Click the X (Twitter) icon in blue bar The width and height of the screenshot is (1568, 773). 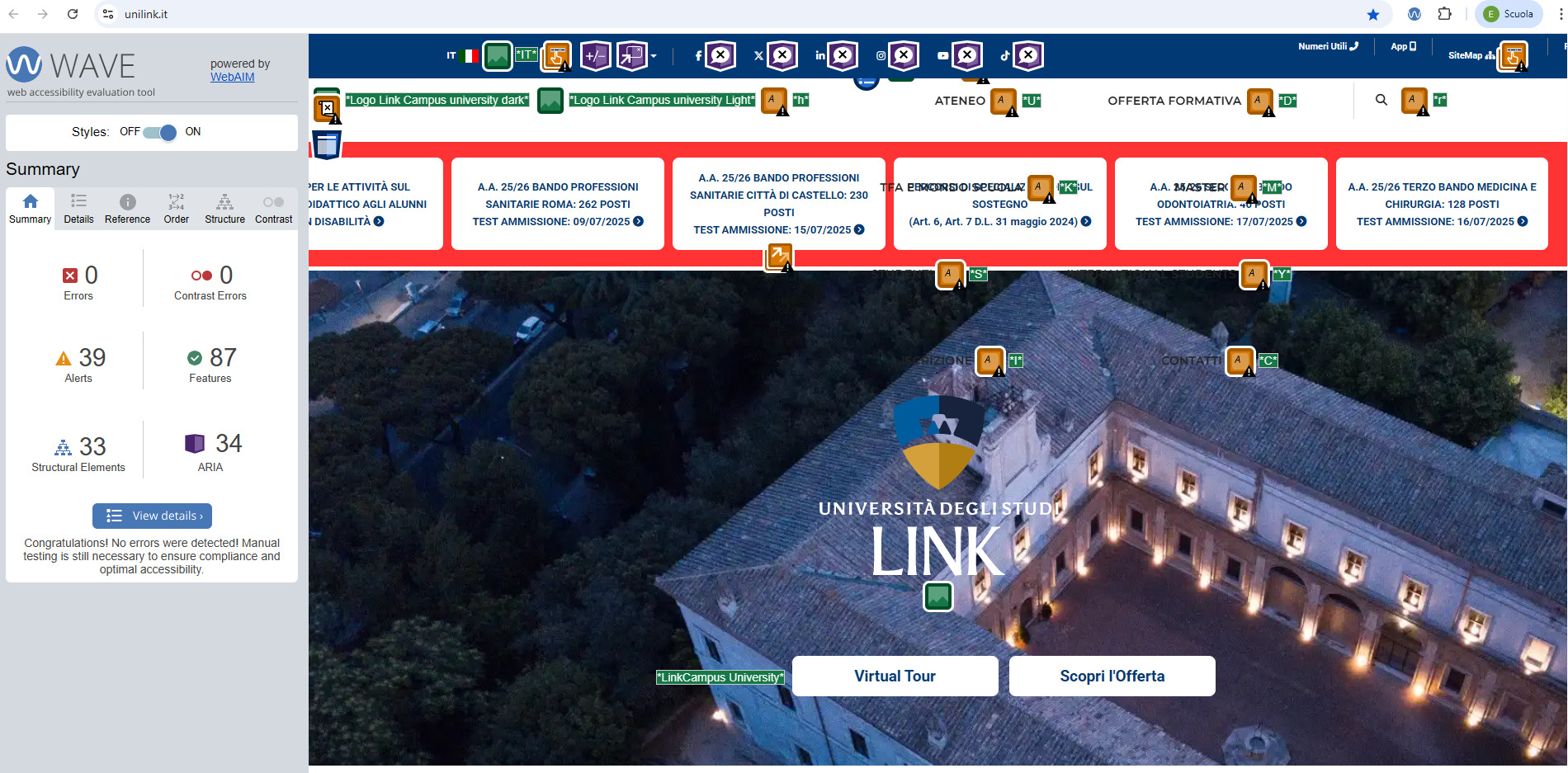(x=758, y=56)
